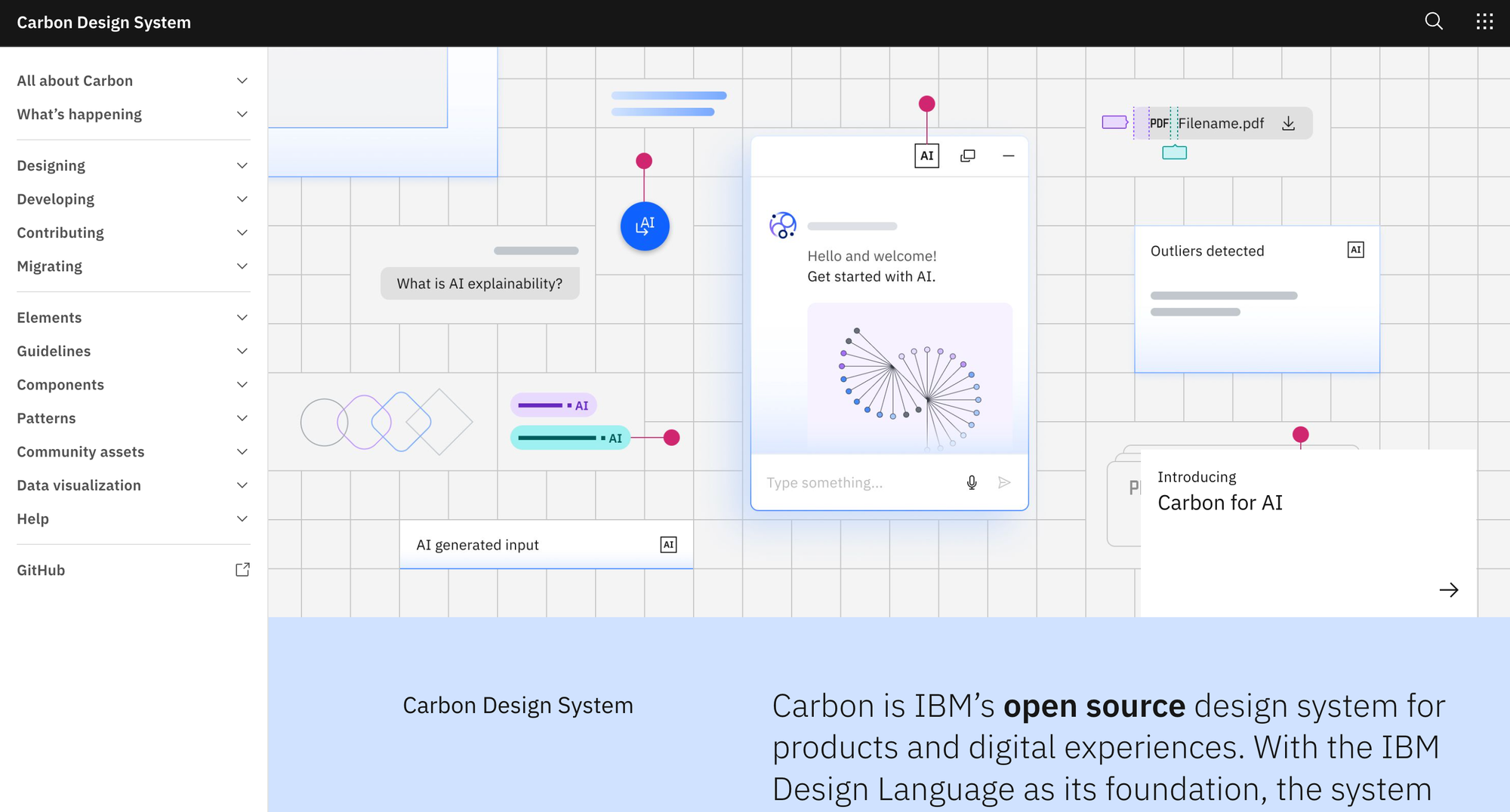Select Community assets in the side navigation
Image resolution: width=1510 pixels, height=812 pixels.
point(134,452)
